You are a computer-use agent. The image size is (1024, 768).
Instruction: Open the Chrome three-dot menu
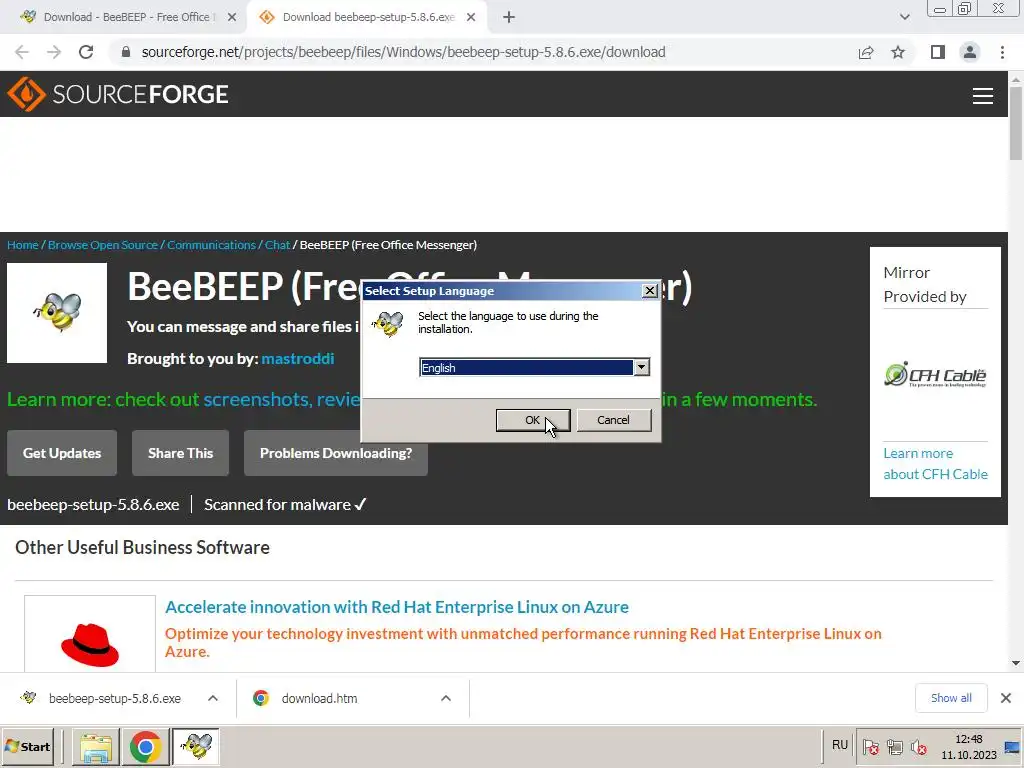click(x=1002, y=52)
